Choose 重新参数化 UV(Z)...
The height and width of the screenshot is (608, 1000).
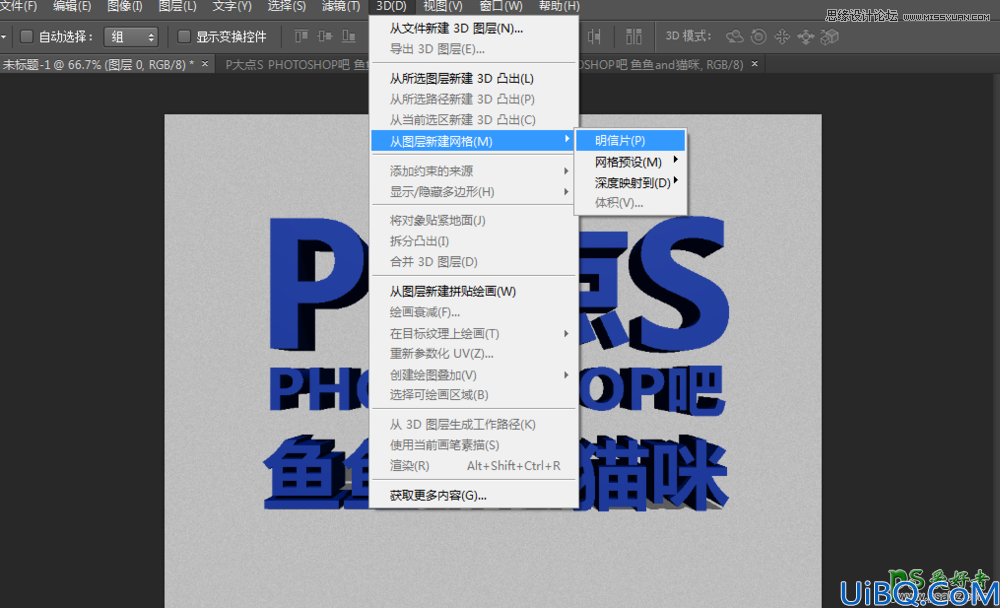[x=474, y=353]
